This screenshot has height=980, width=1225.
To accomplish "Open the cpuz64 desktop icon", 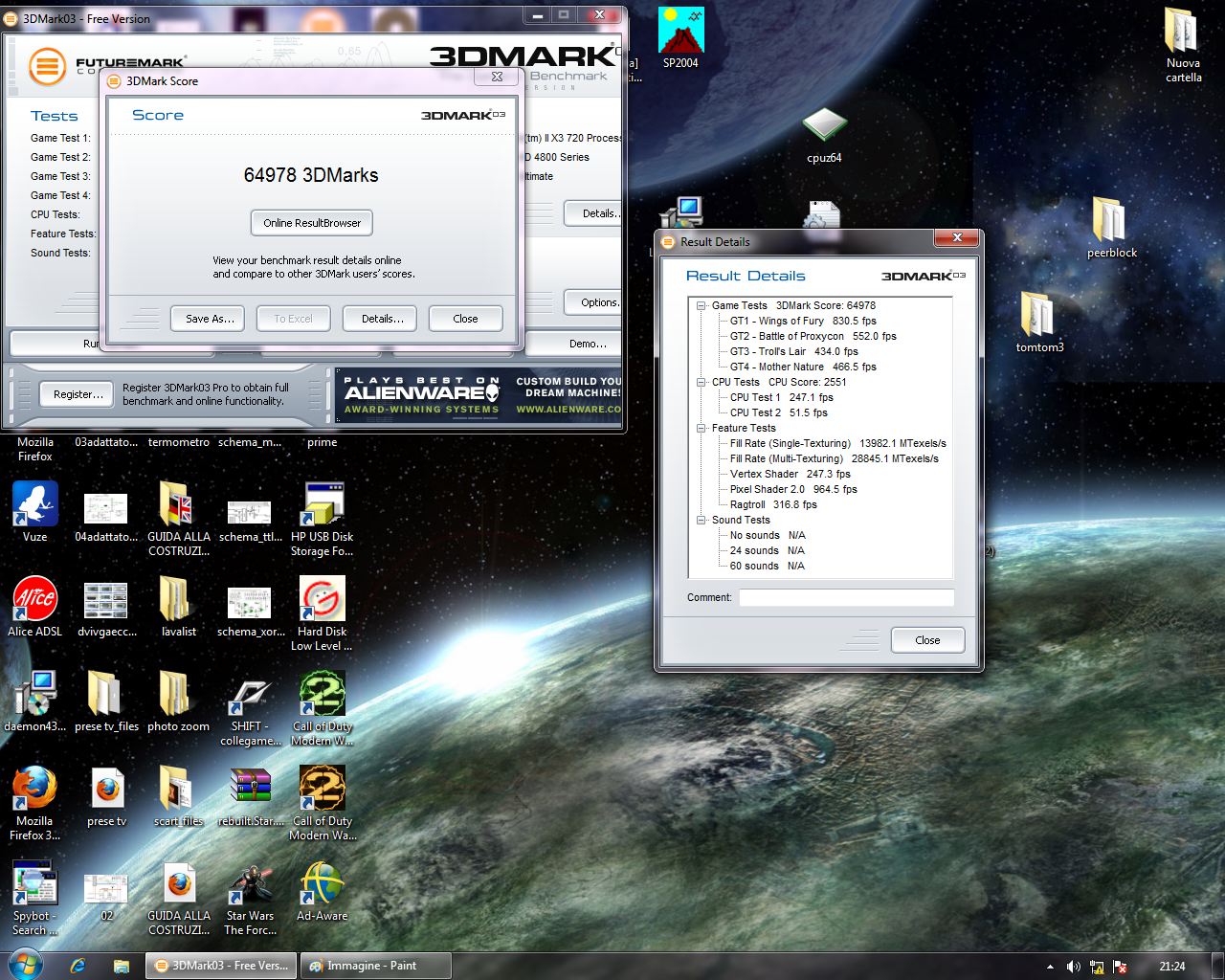I will pyautogui.click(x=824, y=134).
